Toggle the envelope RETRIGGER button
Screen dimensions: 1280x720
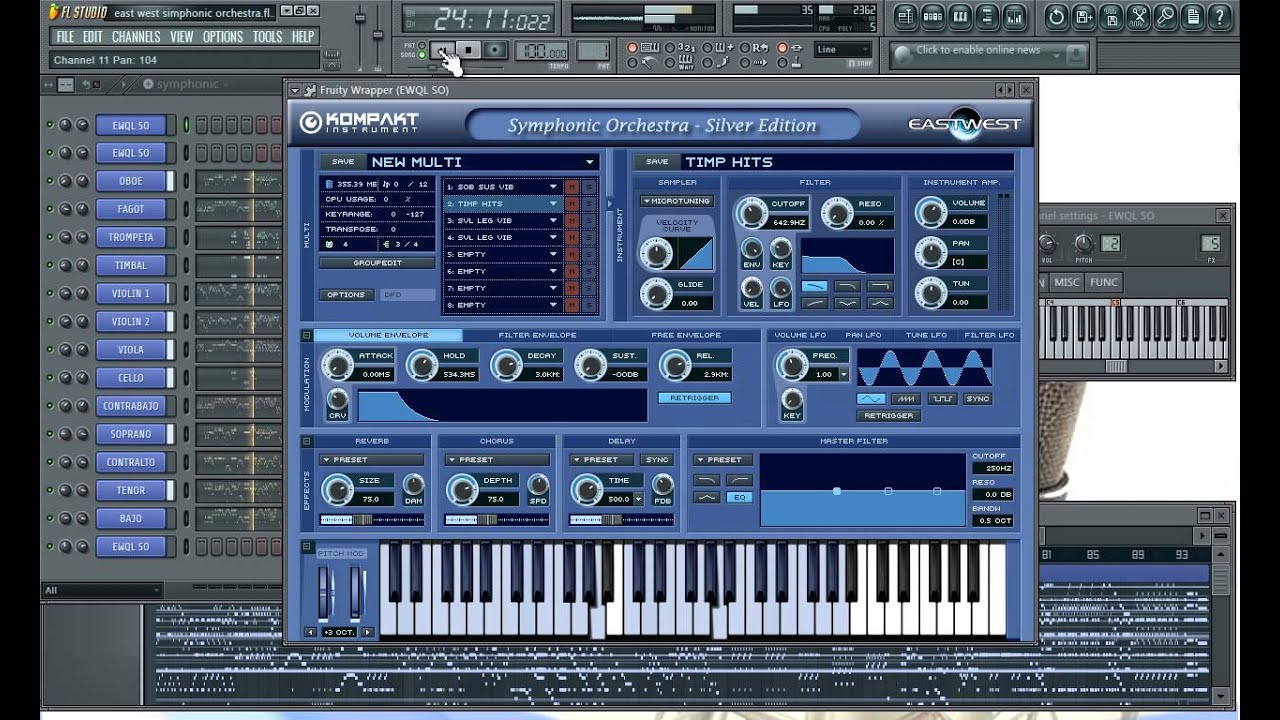[694, 398]
